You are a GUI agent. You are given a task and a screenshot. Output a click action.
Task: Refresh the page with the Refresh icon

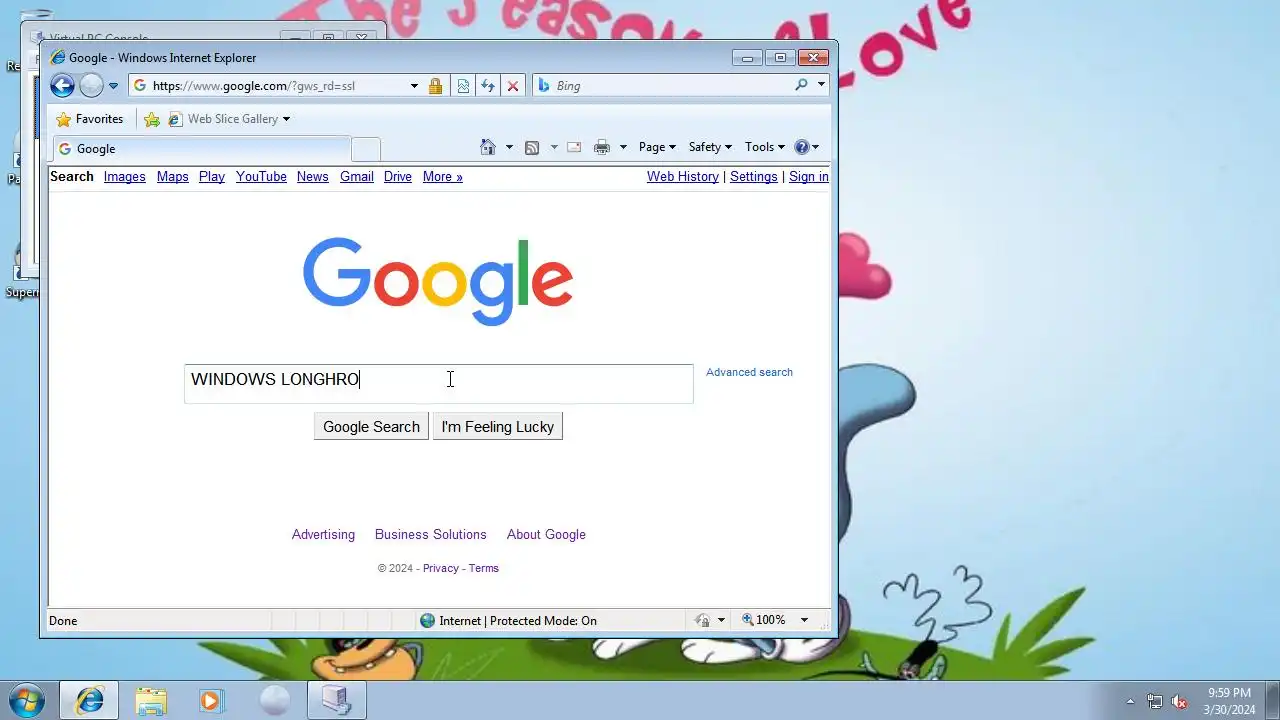pos(488,86)
